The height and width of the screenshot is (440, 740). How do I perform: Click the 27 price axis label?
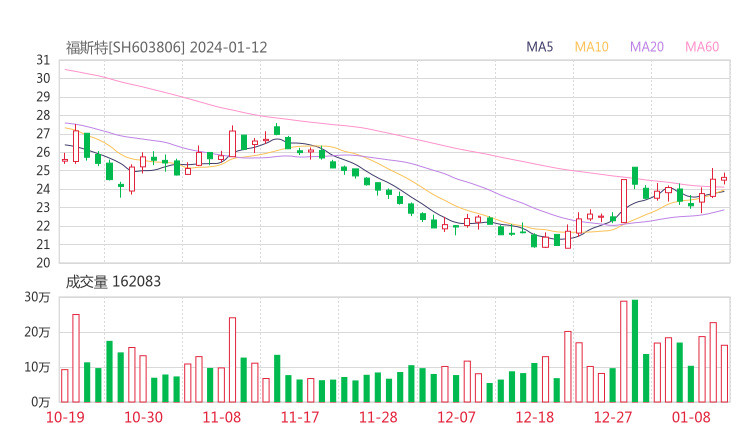(43, 134)
